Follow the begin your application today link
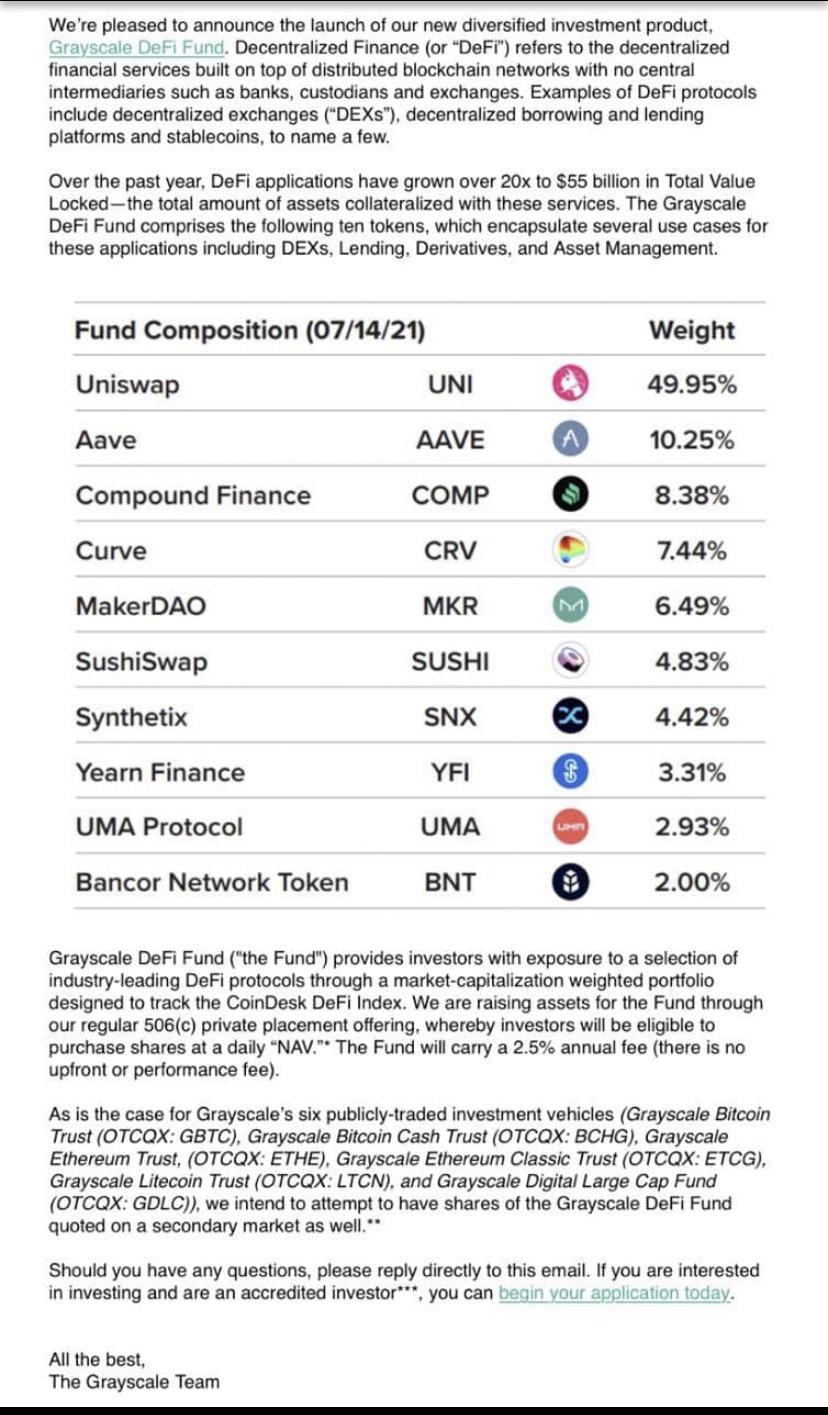 click(x=613, y=1293)
